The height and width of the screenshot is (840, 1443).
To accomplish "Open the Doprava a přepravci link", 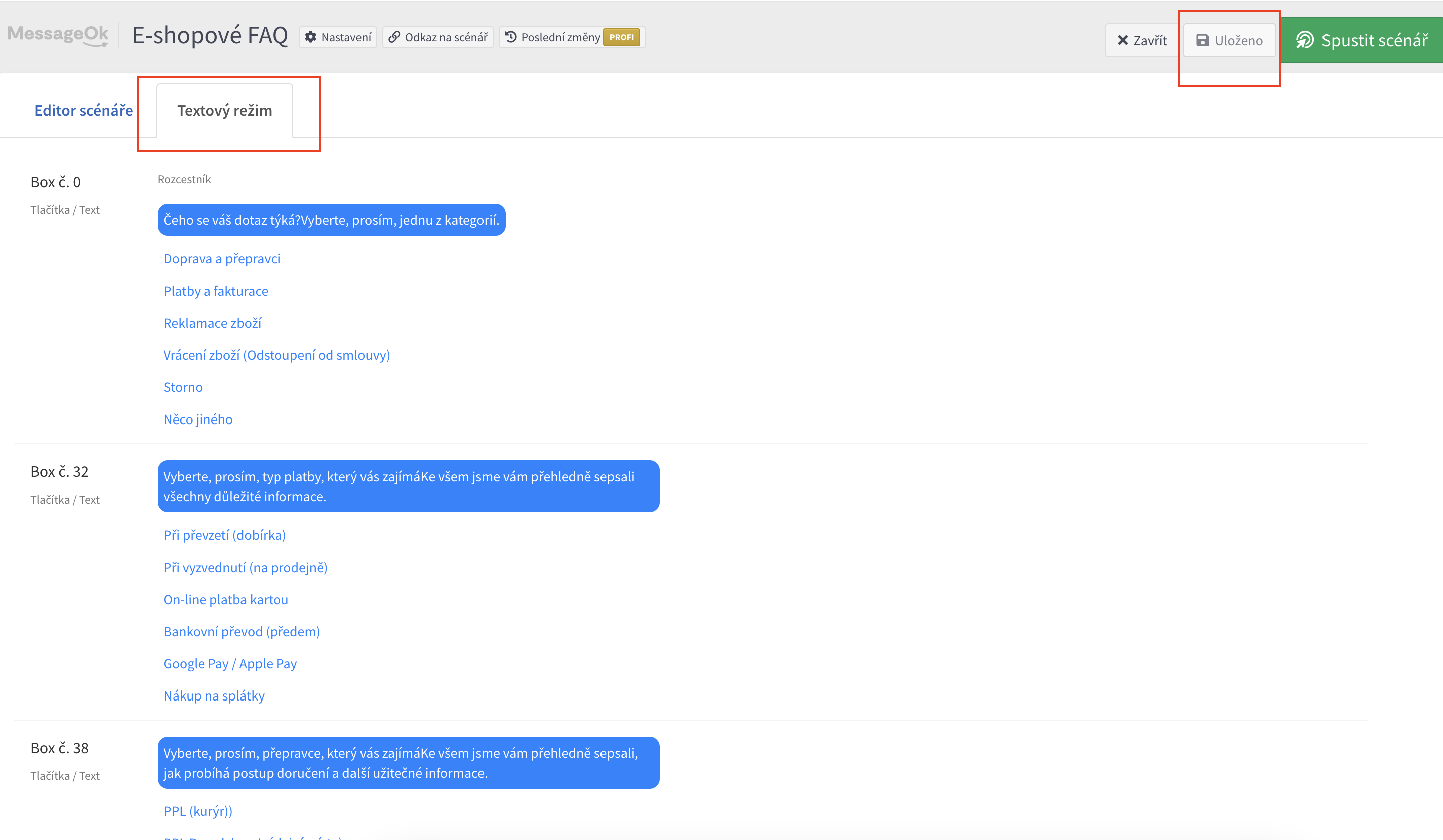I will [x=221, y=258].
